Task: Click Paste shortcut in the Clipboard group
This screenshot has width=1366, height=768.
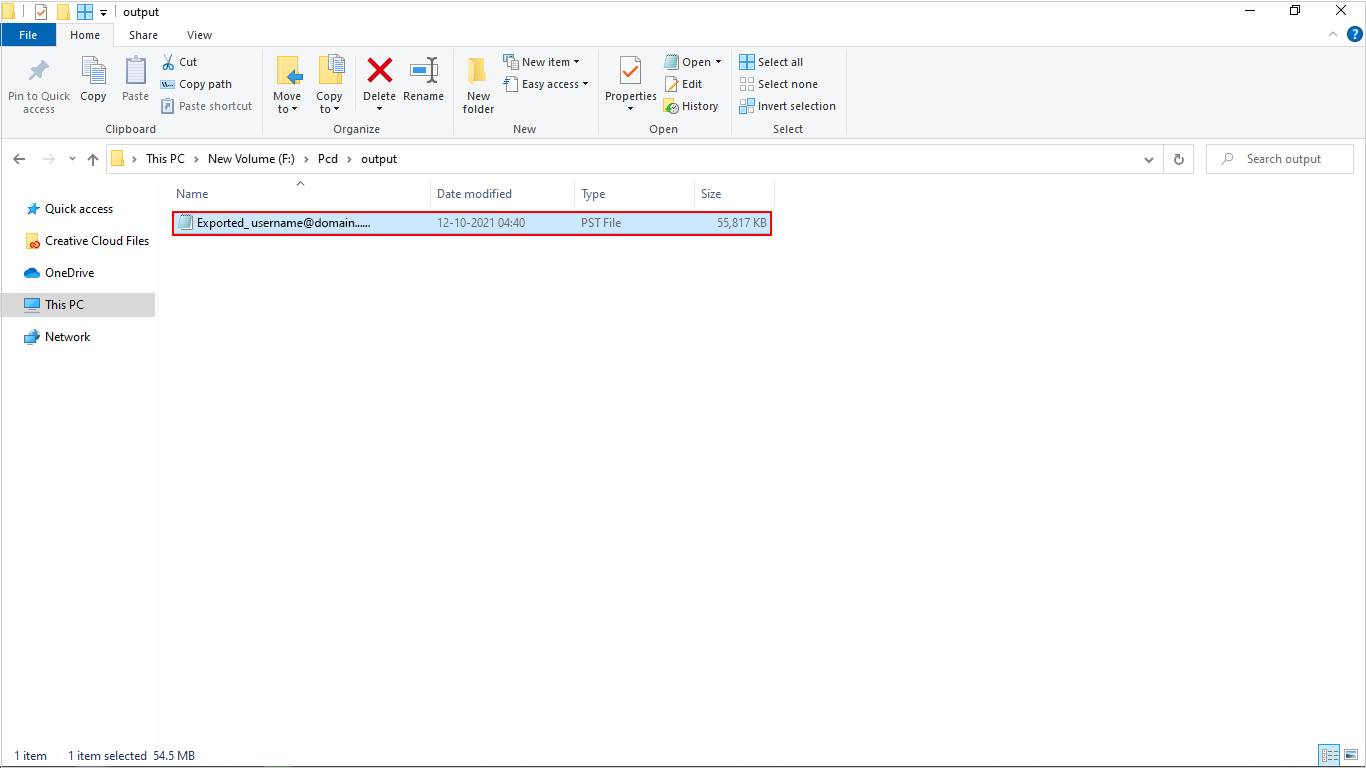Action: 206,106
